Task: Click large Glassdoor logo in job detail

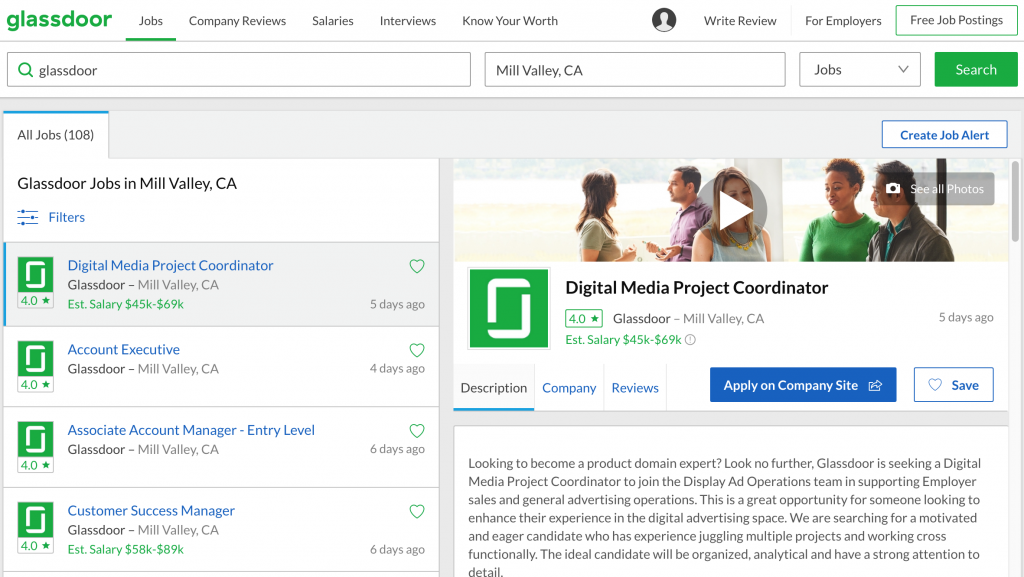Action: (509, 308)
